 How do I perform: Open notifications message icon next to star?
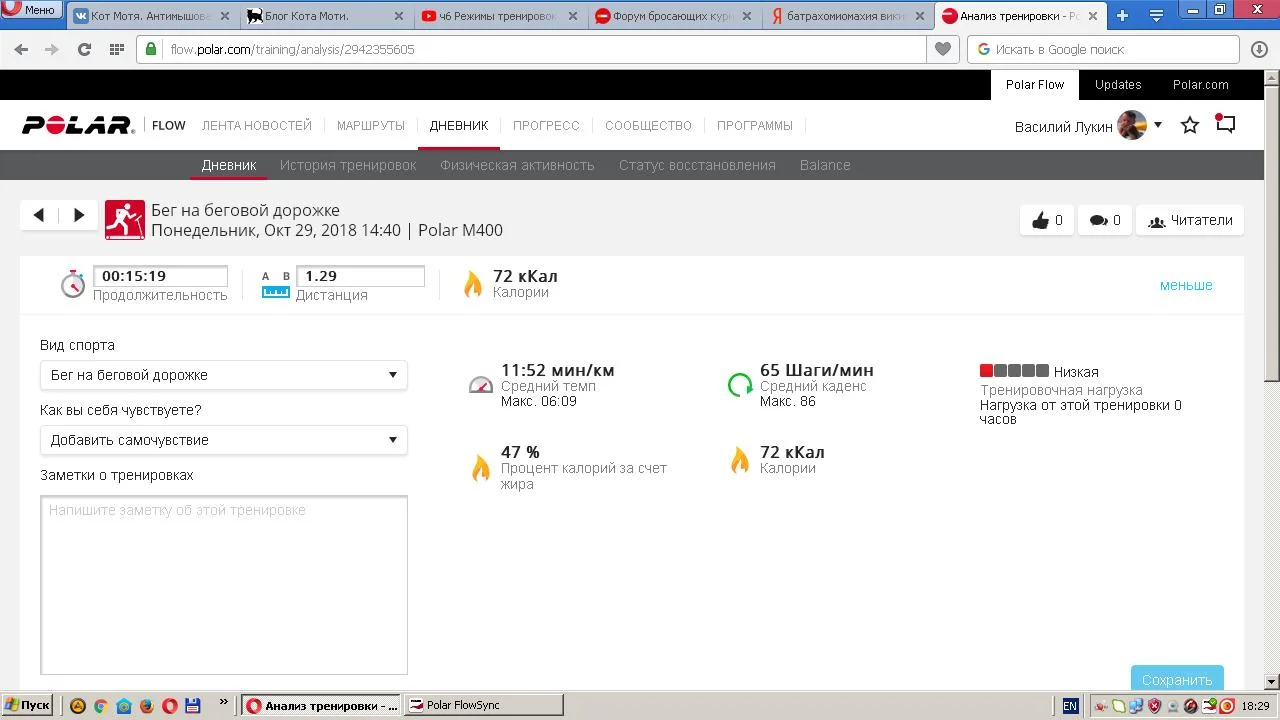pyautogui.click(x=1225, y=125)
